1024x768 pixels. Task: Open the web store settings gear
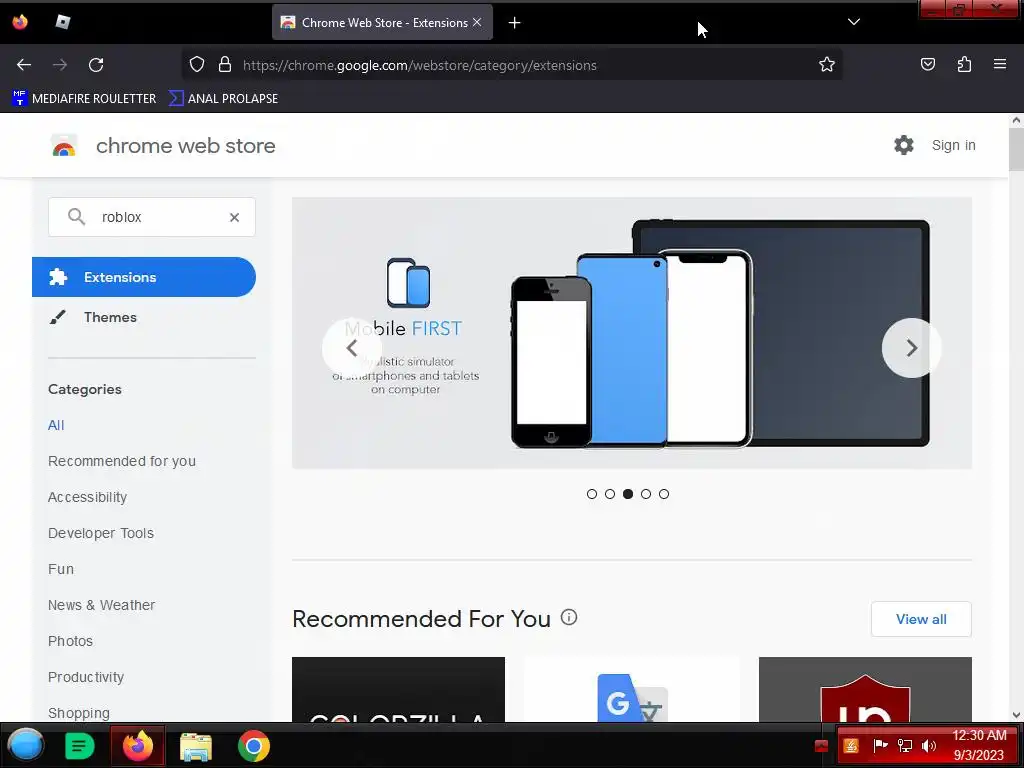pyautogui.click(x=904, y=145)
